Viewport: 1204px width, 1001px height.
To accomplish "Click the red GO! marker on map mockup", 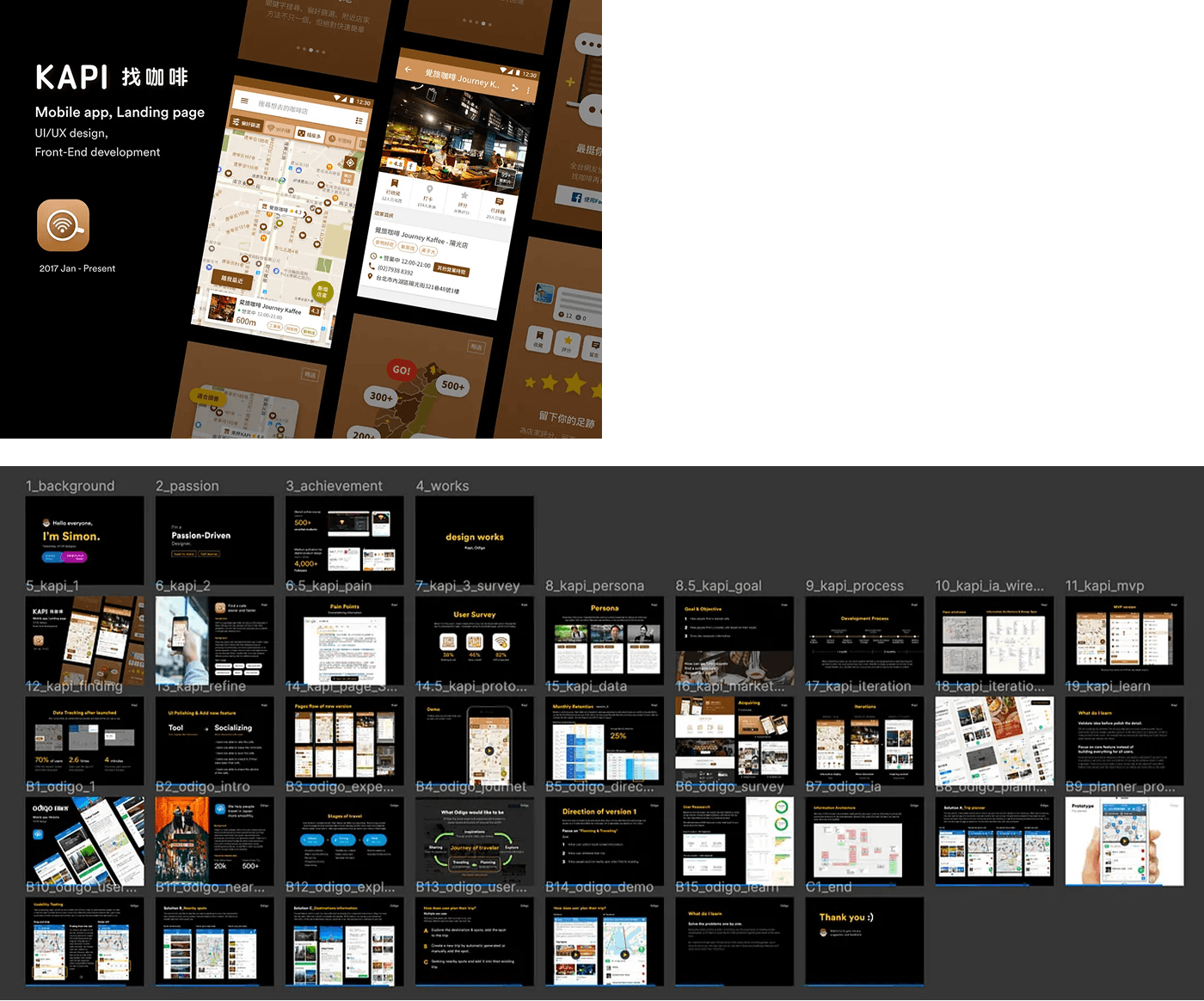I will tap(401, 370).
